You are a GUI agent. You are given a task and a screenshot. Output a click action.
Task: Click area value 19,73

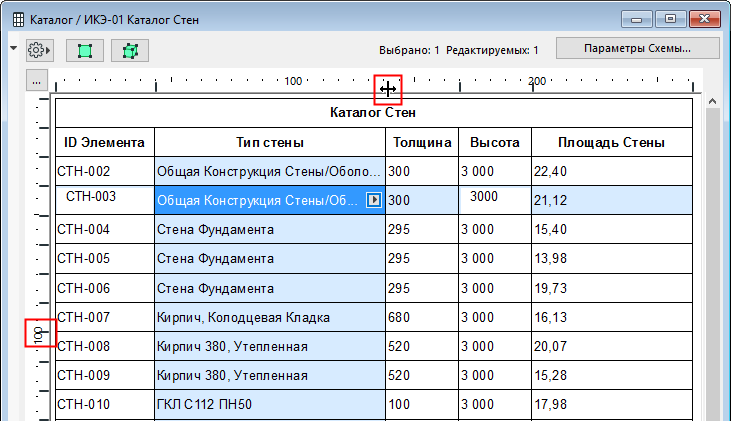(612, 288)
